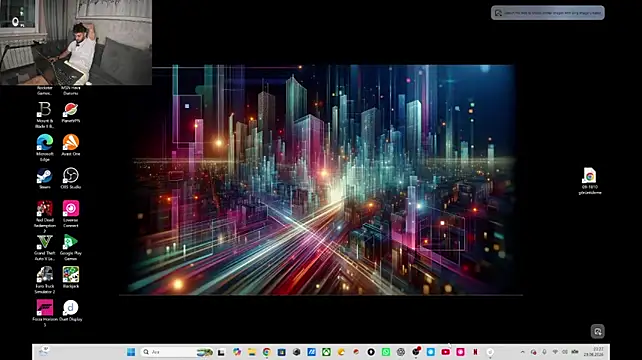Open Copilot from the taskbar
Image resolution: width=642 pixels, height=360 pixels.
click(237, 352)
